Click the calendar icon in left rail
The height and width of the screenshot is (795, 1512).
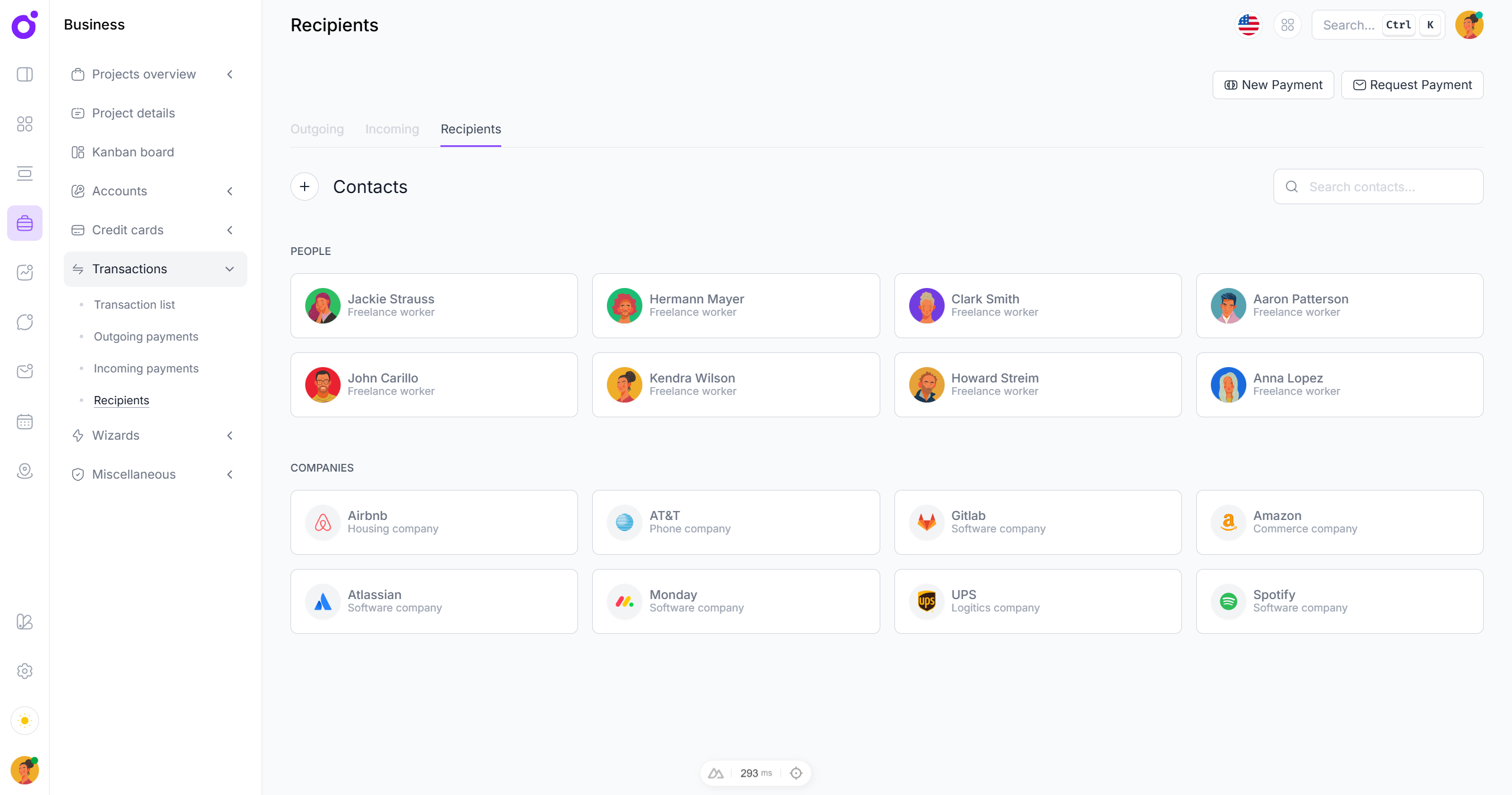tap(25, 421)
